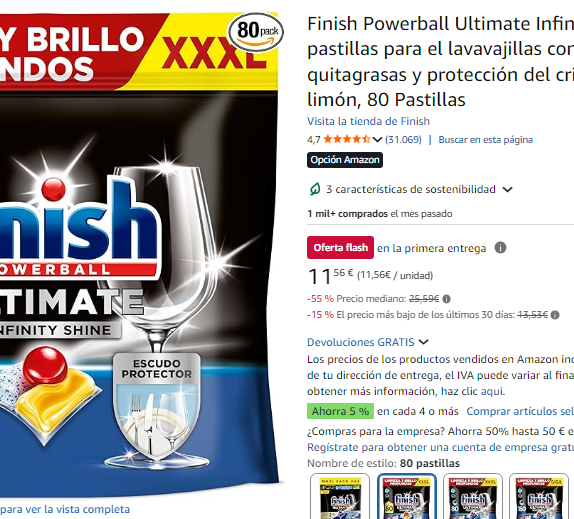Click the Opción Amazon badge
The width and height of the screenshot is (574, 519).
(x=345, y=160)
